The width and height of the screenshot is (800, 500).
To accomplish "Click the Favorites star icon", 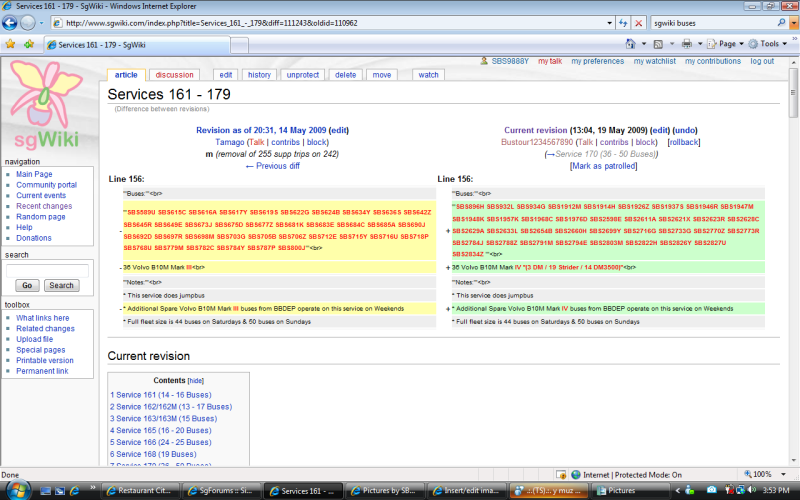I will [x=10, y=44].
